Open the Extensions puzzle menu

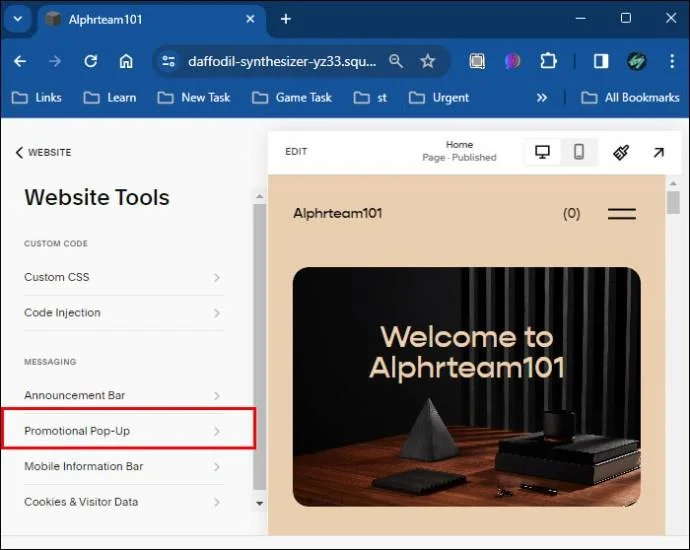[x=548, y=61]
